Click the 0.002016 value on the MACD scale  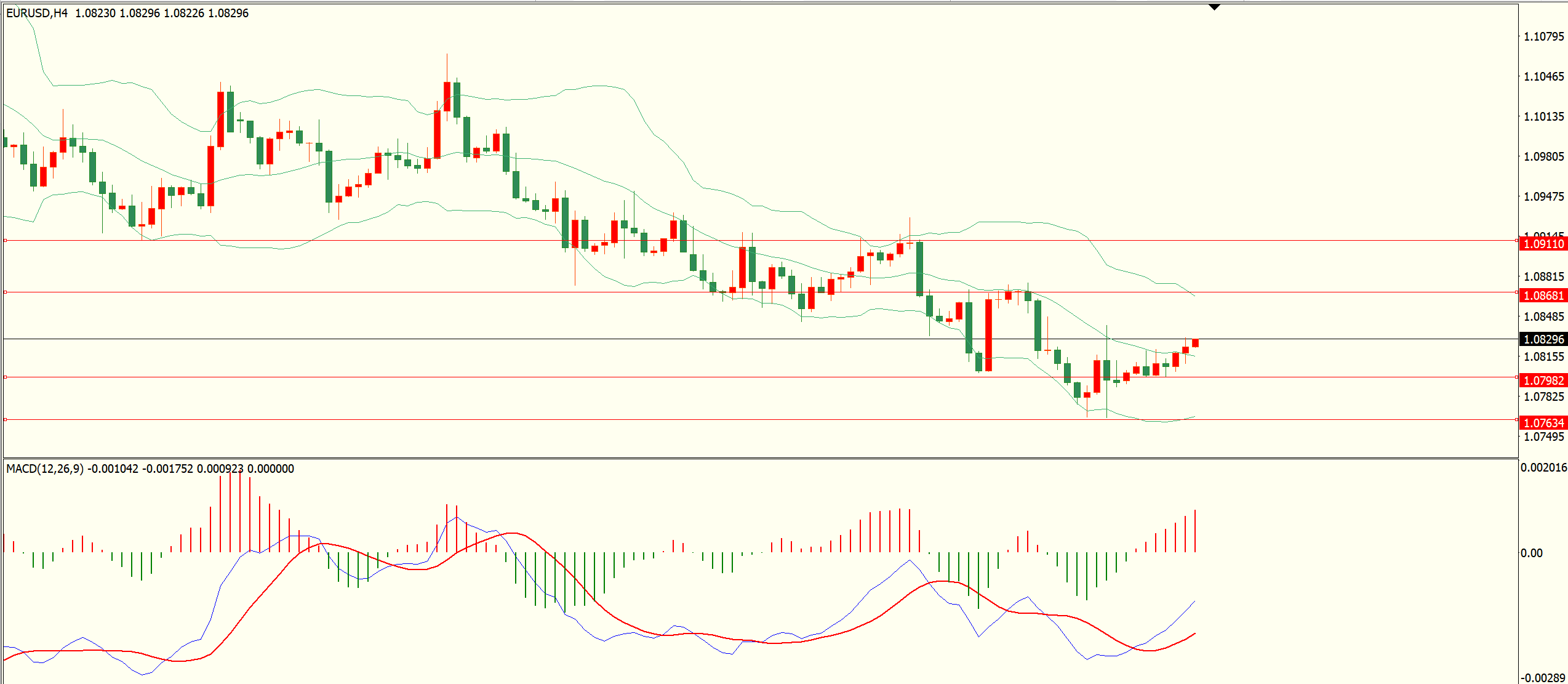coord(1543,467)
